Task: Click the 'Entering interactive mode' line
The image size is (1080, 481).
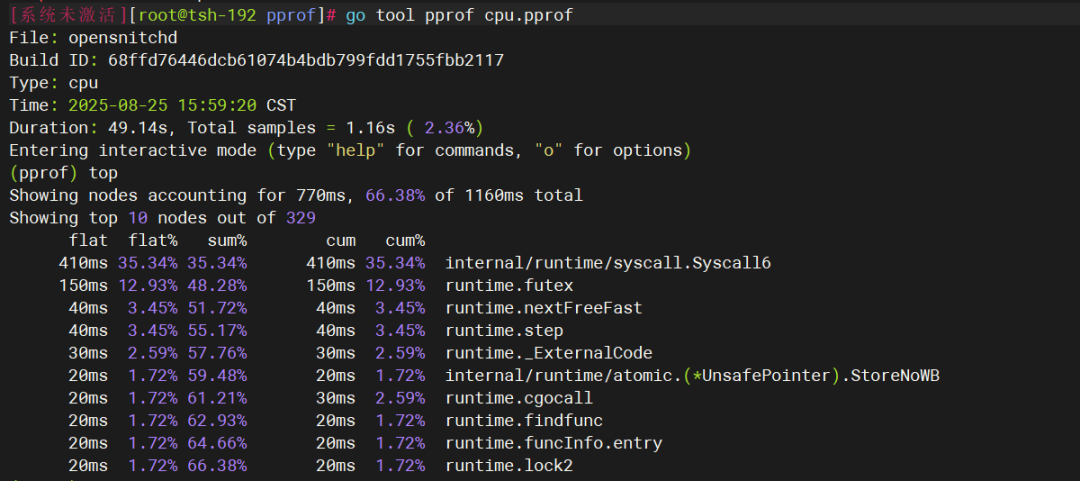Action: point(350,150)
